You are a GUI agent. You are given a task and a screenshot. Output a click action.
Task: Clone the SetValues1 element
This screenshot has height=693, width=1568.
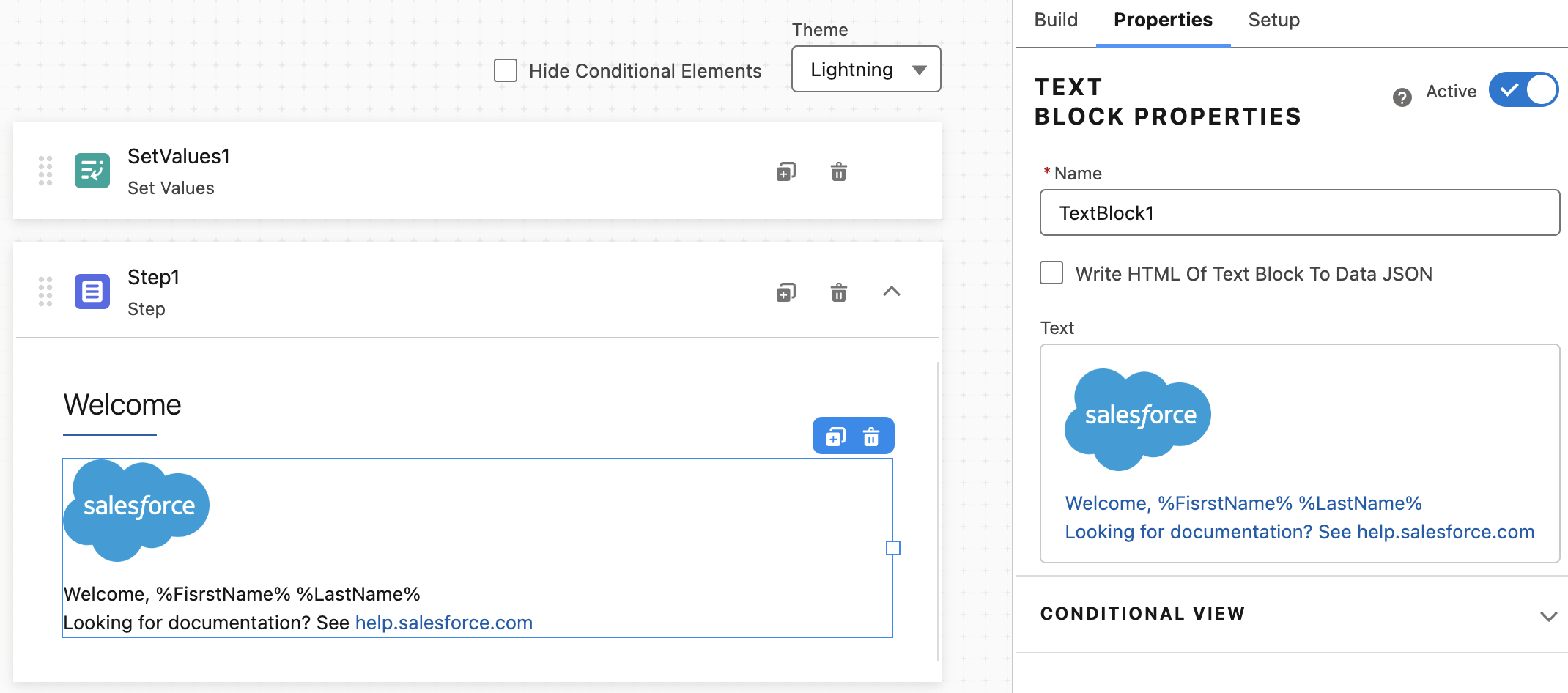pos(785,171)
